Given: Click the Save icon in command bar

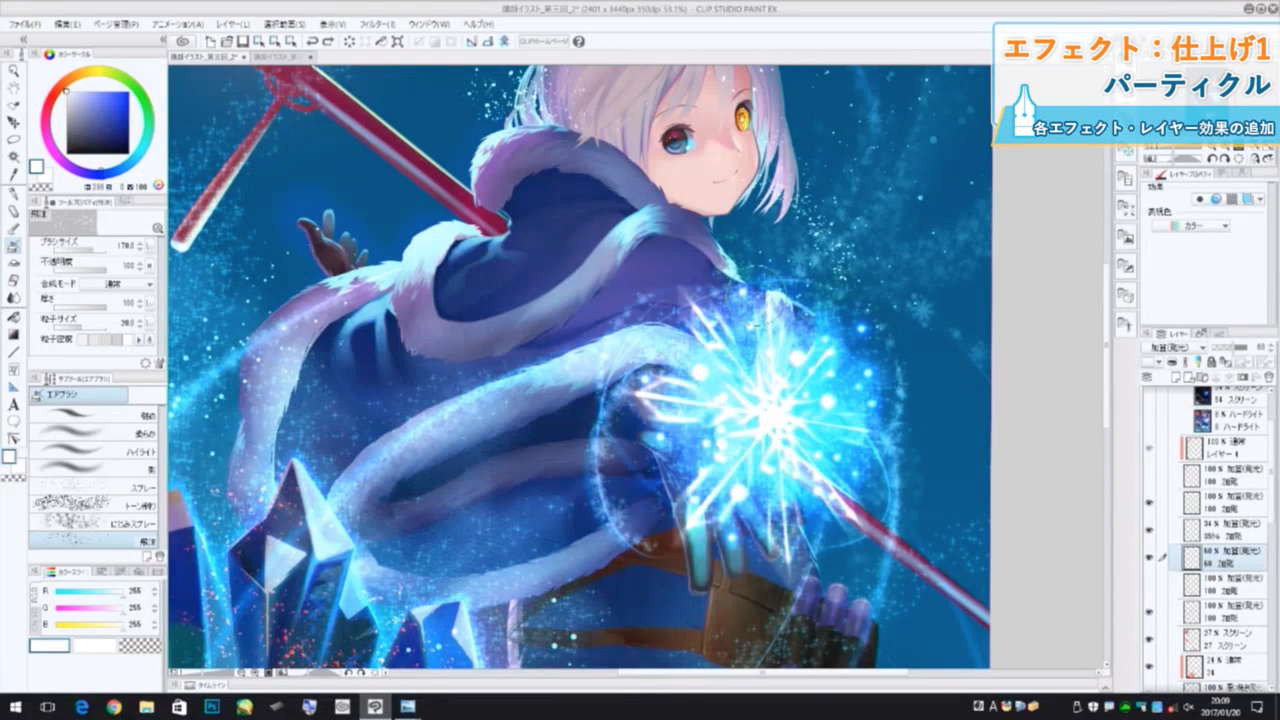Looking at the screenshot, I should click(x=243, y=42).
